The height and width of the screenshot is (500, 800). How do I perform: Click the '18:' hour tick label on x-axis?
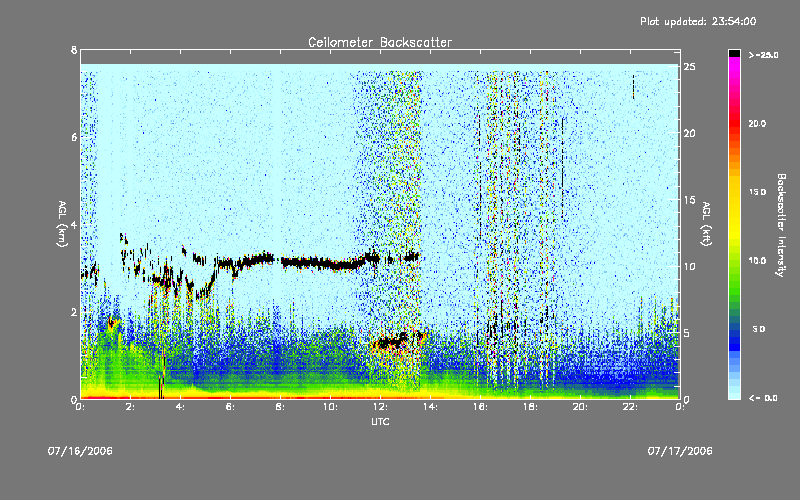click(530, 407)
